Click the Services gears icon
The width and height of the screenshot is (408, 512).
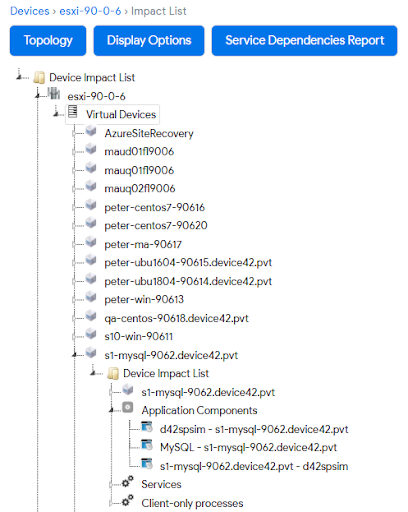(x=127, y=481)
